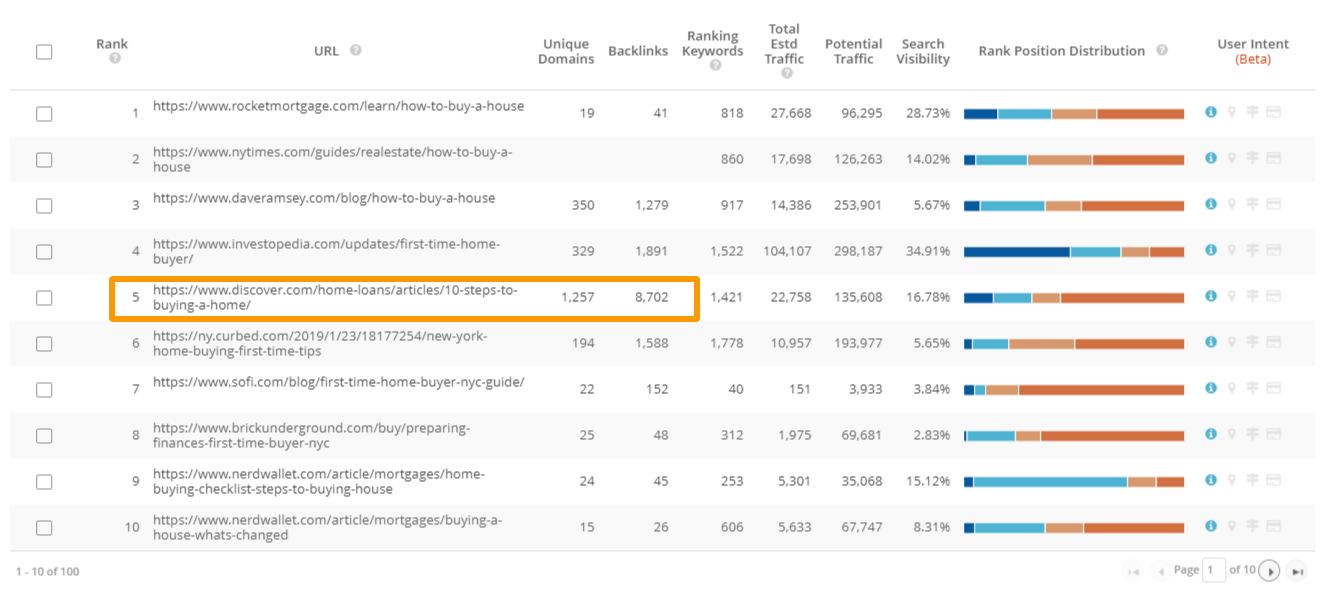This screenshot has height=599, width=1322.
Task: Go to the previous results page
Action: 1161,572
